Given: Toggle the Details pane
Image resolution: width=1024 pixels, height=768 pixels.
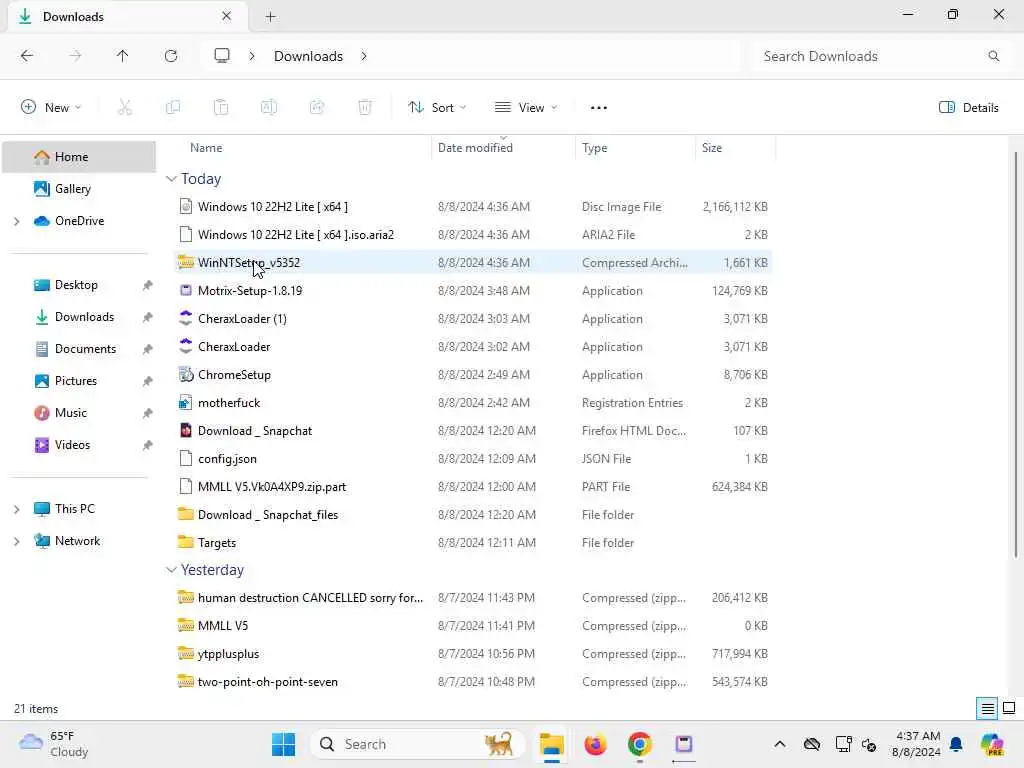Looking at the screenshot, I should (x=969, y=108).
